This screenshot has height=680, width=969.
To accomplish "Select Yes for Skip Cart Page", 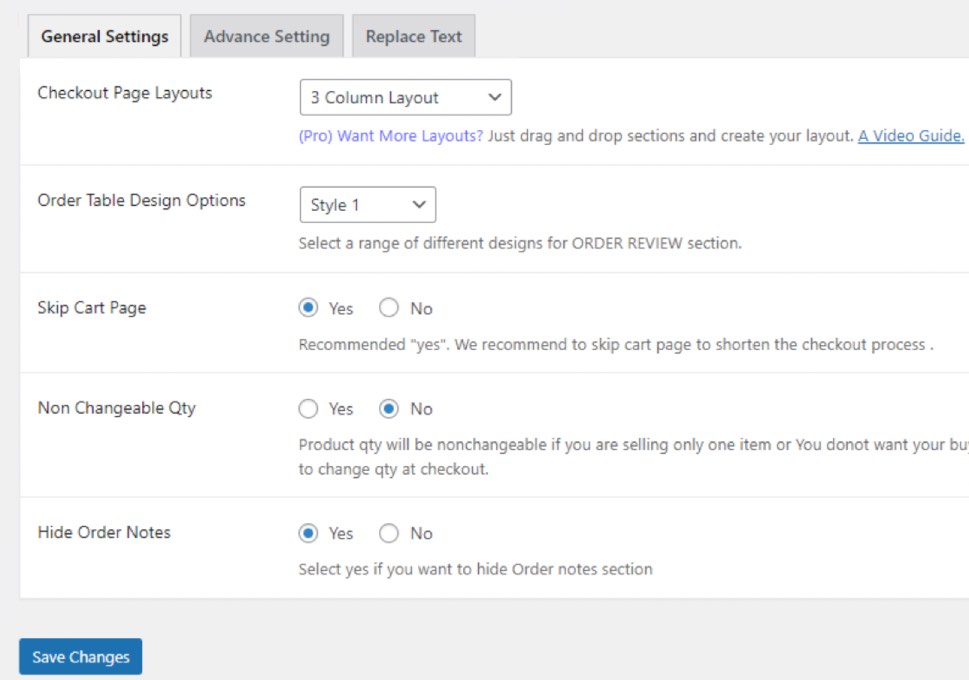I will (309, 309).
